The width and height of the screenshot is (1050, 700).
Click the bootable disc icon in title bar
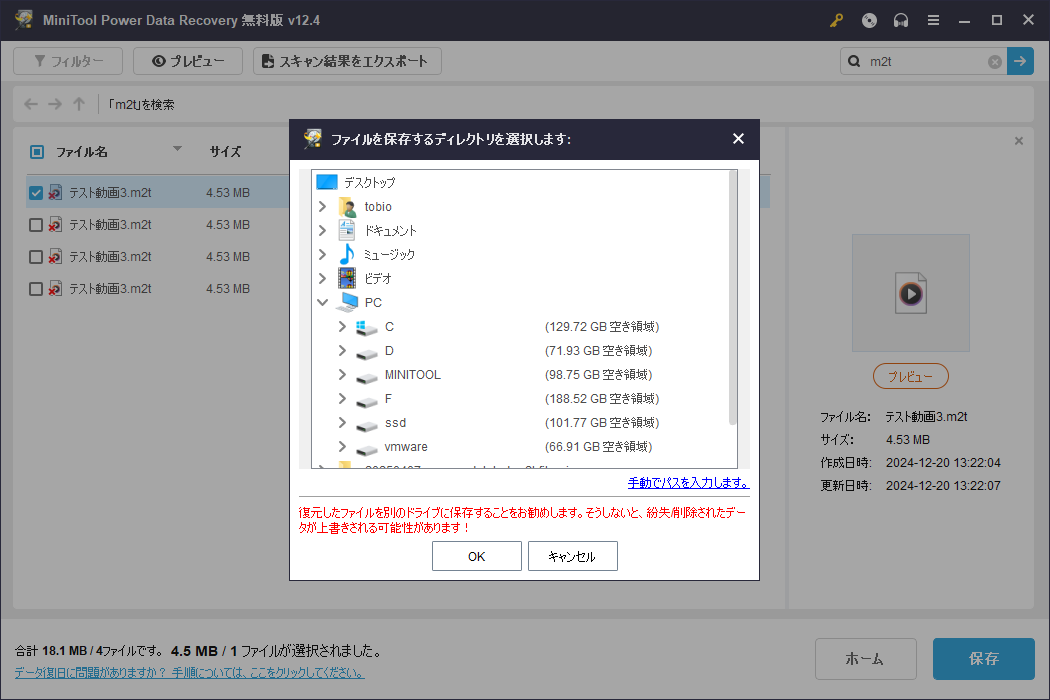pos(869,21)
